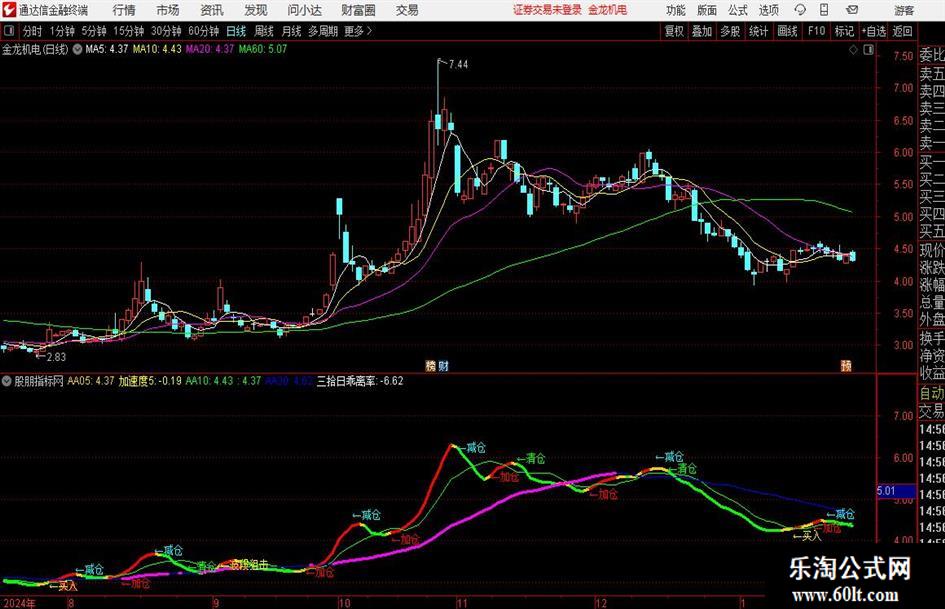Screen dimensions: 945x609
Task: Click the F10 company info button
Action: click(x=817, y=31)
